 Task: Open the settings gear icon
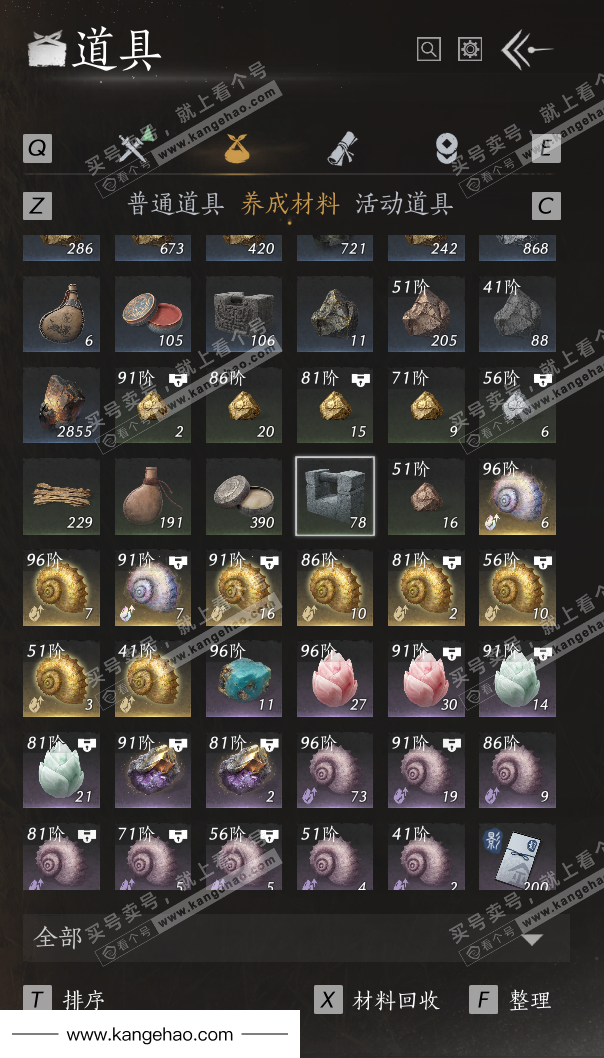click(x=470, y=49)
